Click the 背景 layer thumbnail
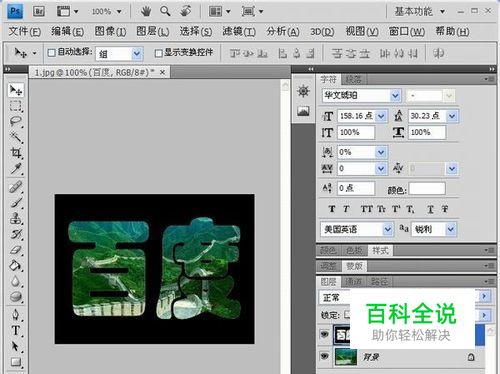 [345, 357]
